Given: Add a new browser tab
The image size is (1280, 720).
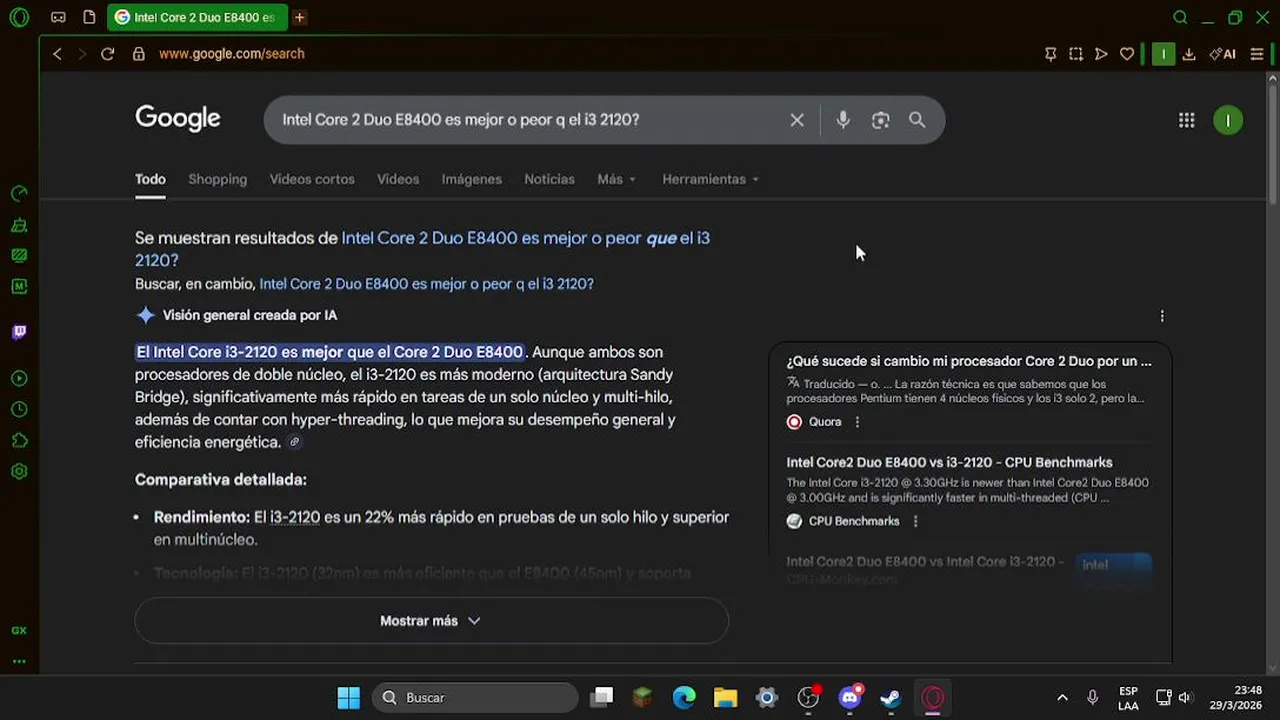Looking at the screenshot, I should pos(299,17).
